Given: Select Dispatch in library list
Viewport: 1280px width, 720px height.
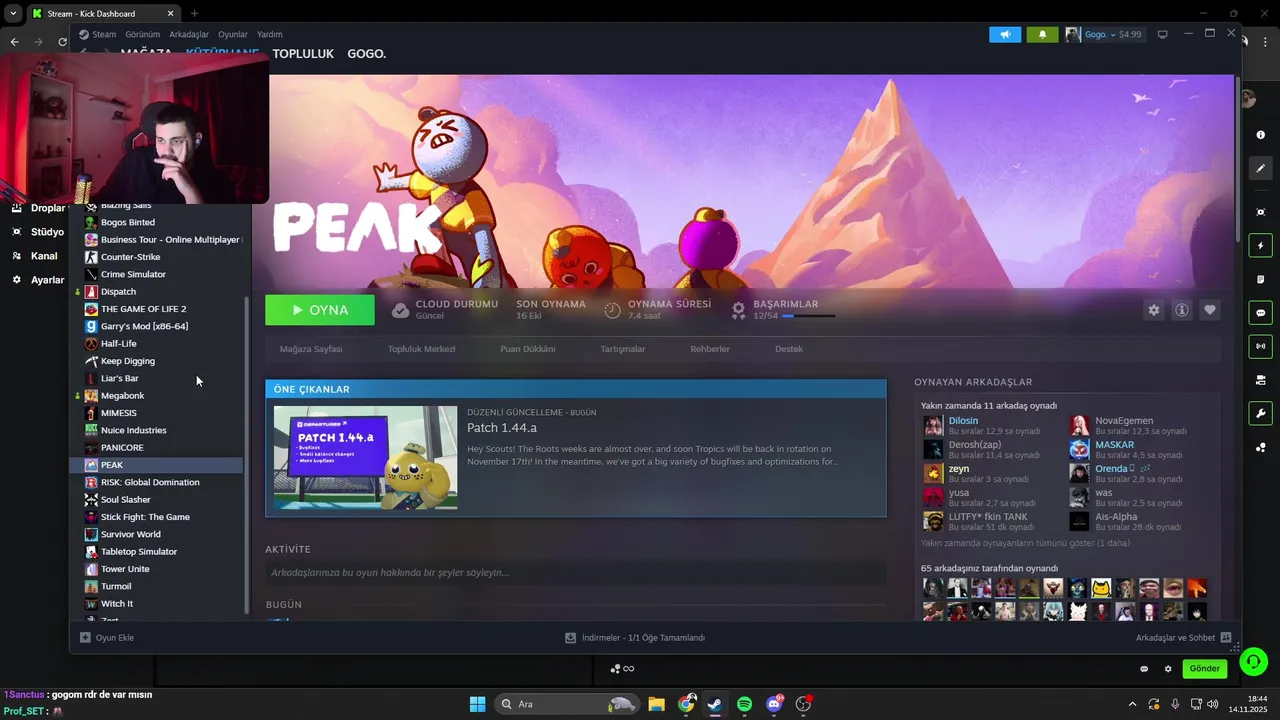Looking at the screenshot, I should (118, 292).
